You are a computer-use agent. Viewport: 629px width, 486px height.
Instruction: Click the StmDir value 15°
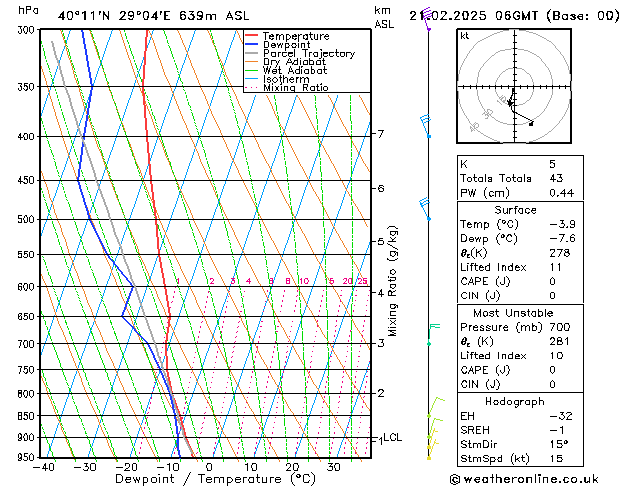559,444
